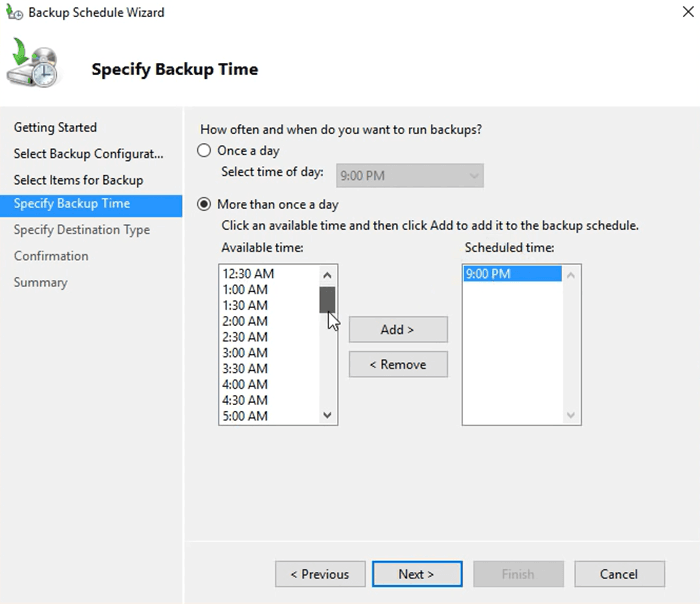Click the Backup Schedule Wizard title bar icon
This screenshot has width=700, height=604.
pos(12,13)
